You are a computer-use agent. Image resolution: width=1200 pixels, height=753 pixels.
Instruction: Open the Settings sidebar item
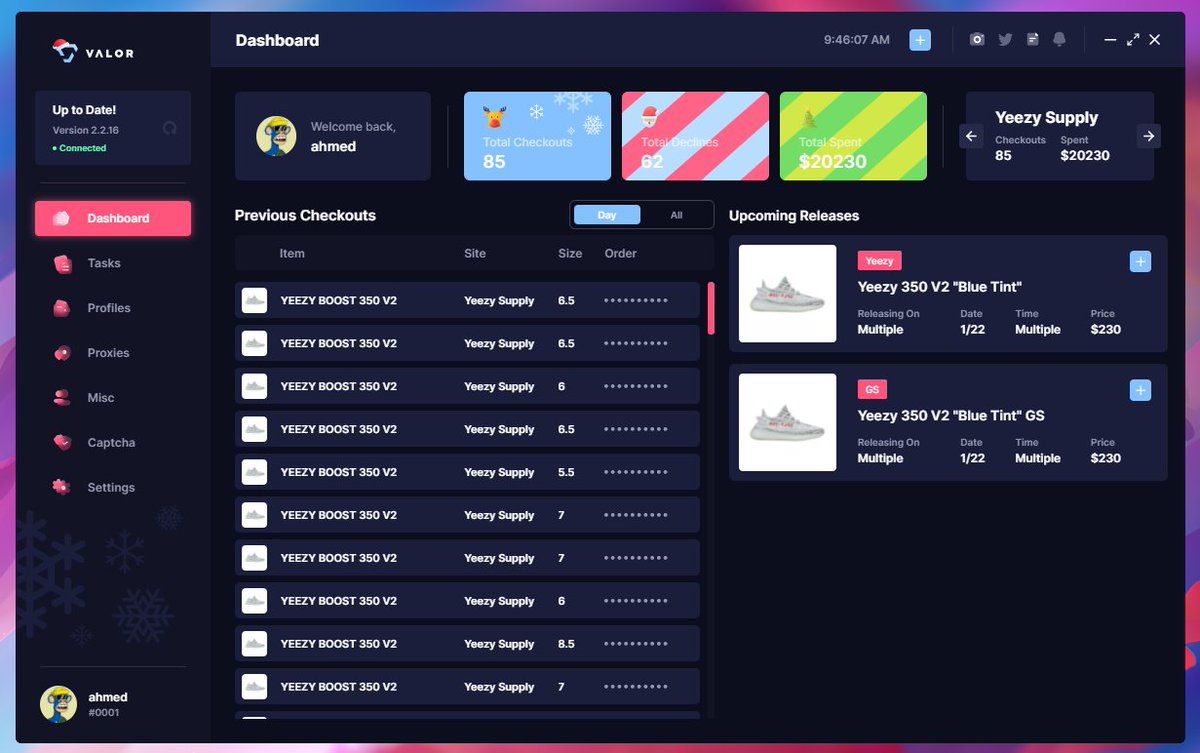[x=113, y=488]
